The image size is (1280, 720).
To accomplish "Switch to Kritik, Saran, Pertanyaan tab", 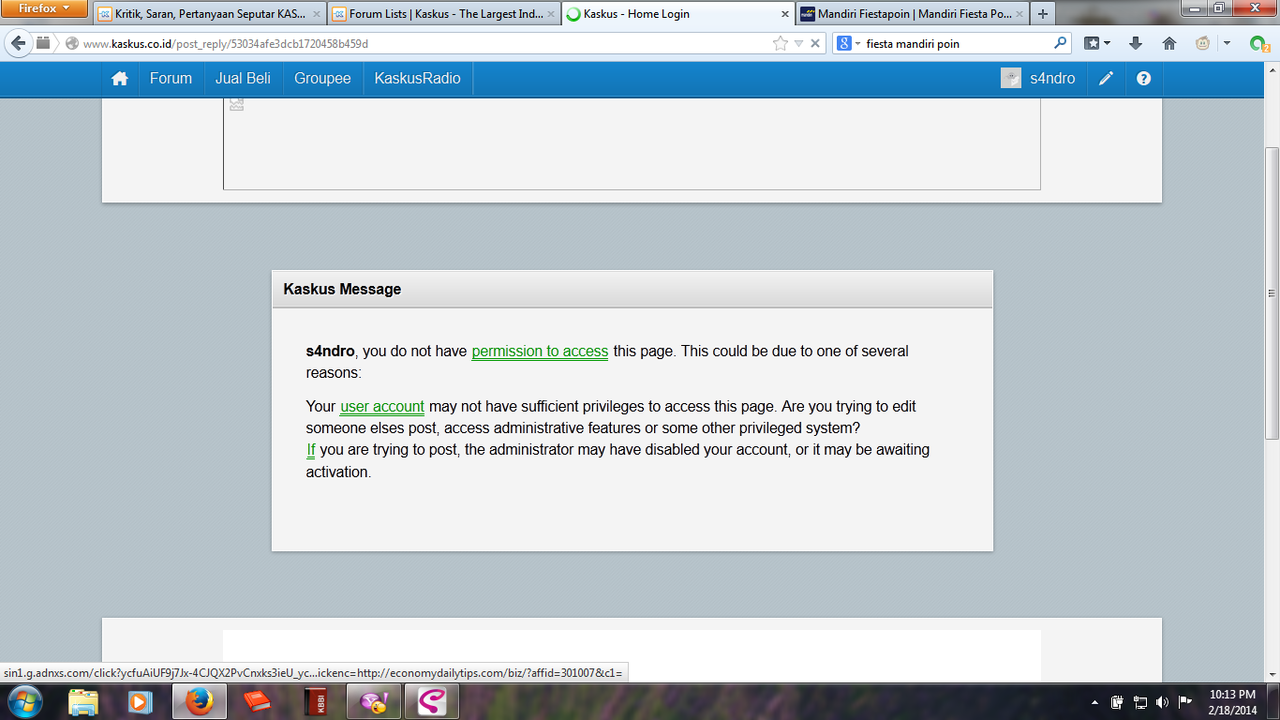I will pos(208,14).
